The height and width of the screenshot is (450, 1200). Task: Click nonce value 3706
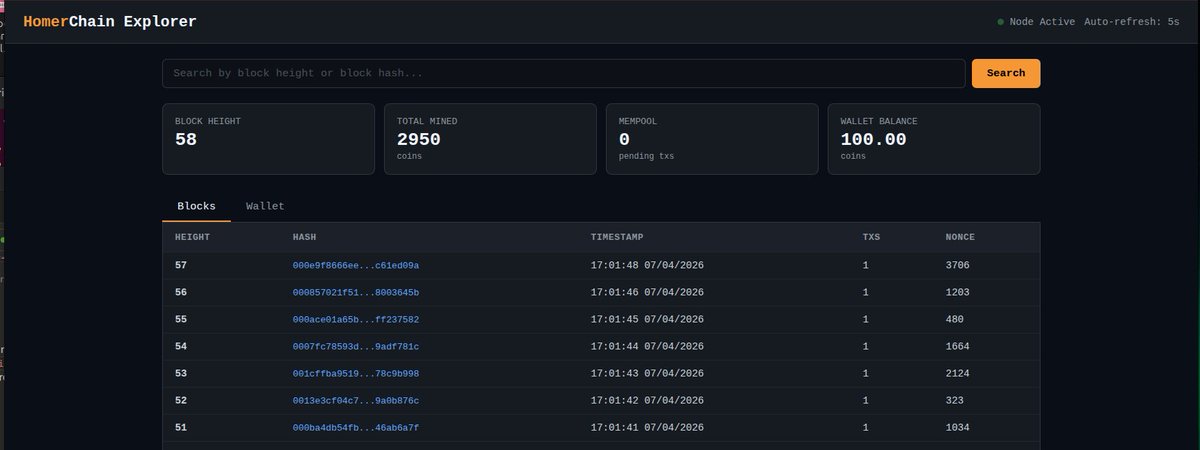click(x=958, y=265)
